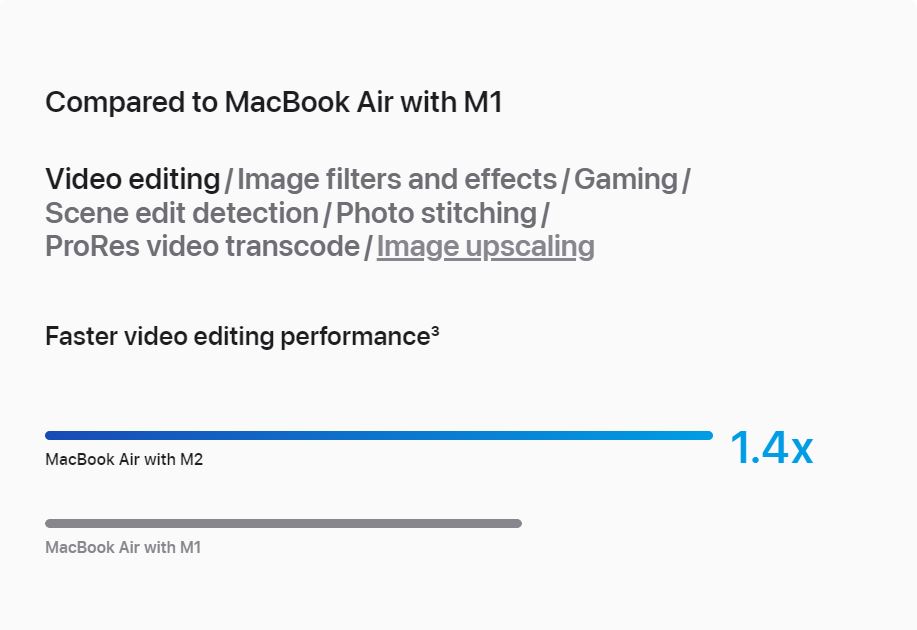The width and height of the screenshot is (917, 630).
Task: Open the underlined Image upscaling link
Action: [x=485, y=247]
